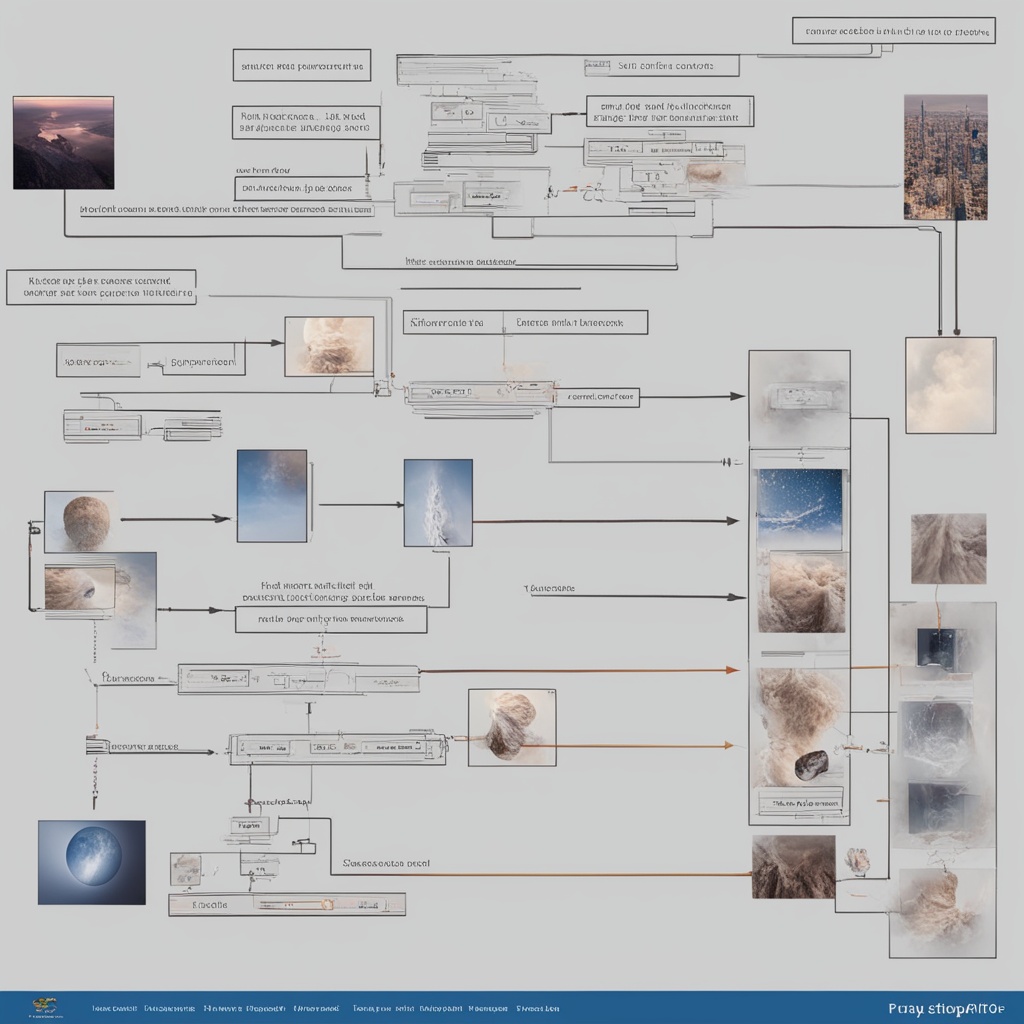Click the first item in bottom bar menu
Image resolution: width=1024 pixels, height=1024 pixels.
[x=114, y=1008]
